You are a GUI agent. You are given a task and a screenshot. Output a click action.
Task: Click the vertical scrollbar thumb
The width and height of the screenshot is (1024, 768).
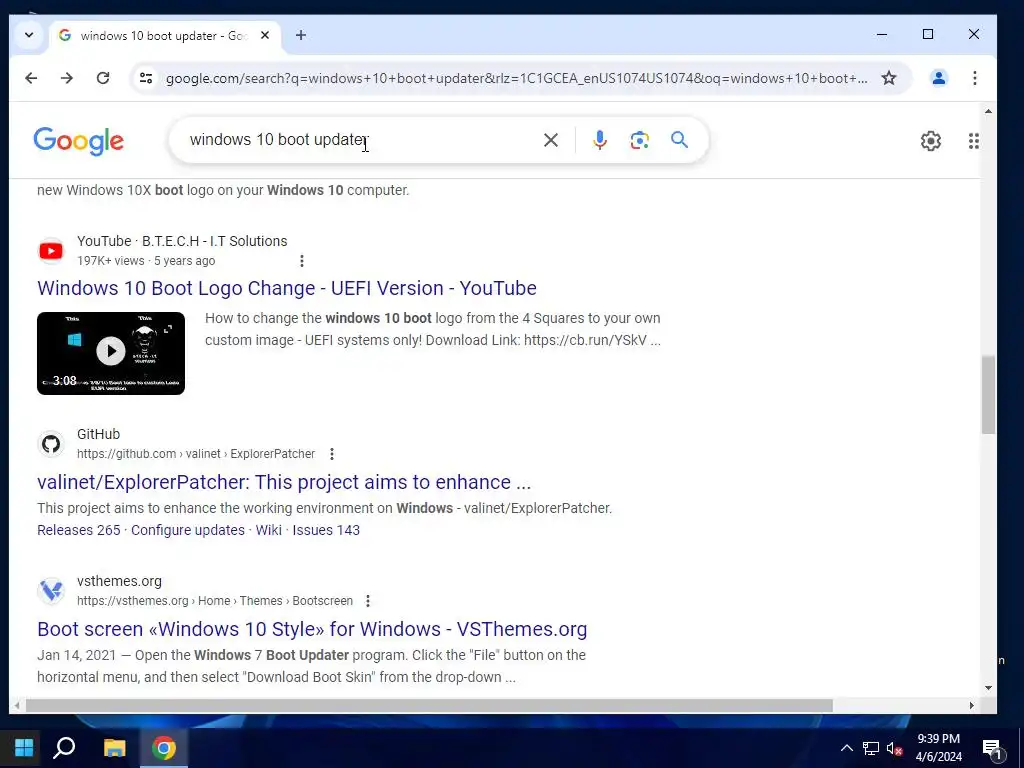coord(988,394)
